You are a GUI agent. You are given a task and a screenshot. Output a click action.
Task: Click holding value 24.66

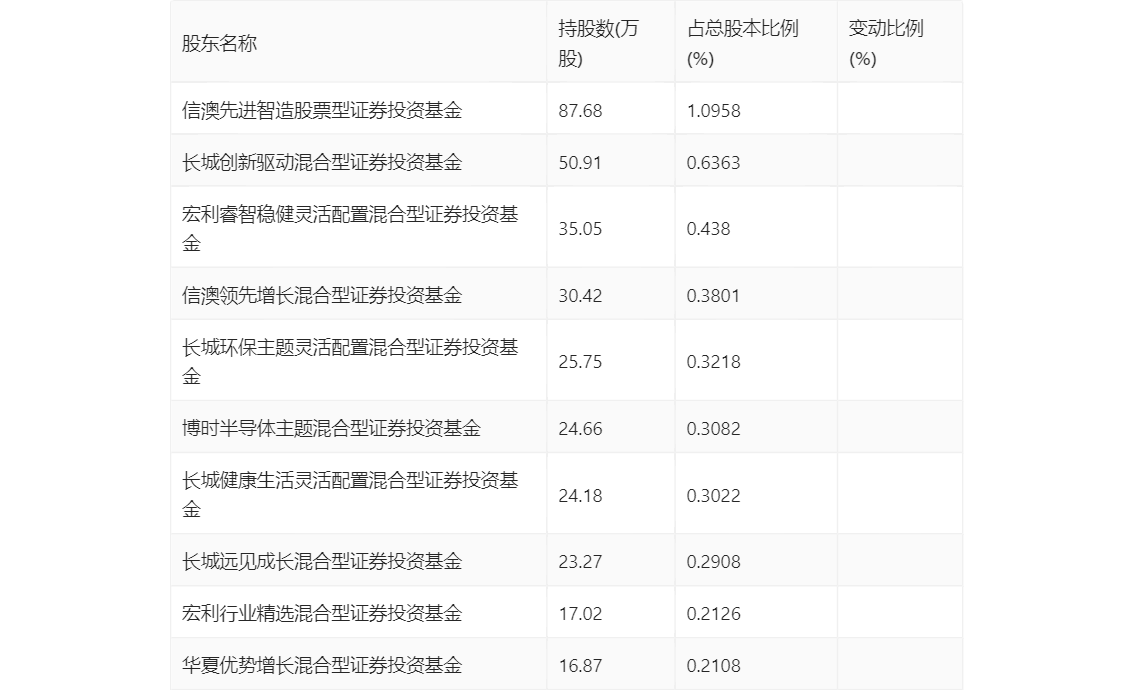tap(580, 429)
